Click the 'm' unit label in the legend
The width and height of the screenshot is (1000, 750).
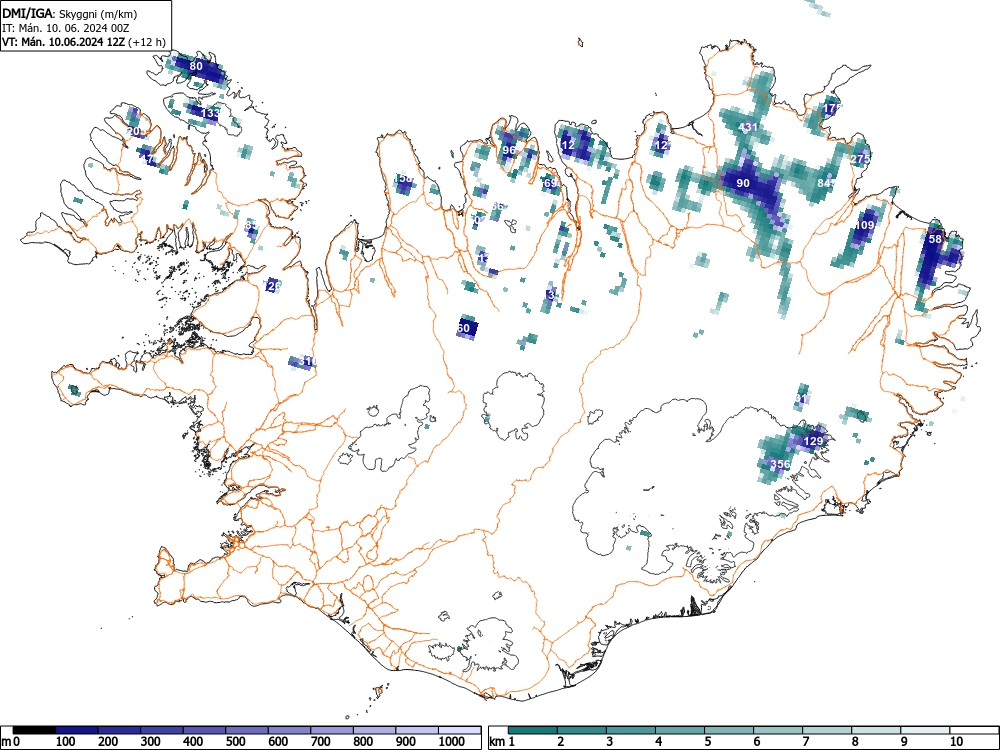[x=6, y=742]
